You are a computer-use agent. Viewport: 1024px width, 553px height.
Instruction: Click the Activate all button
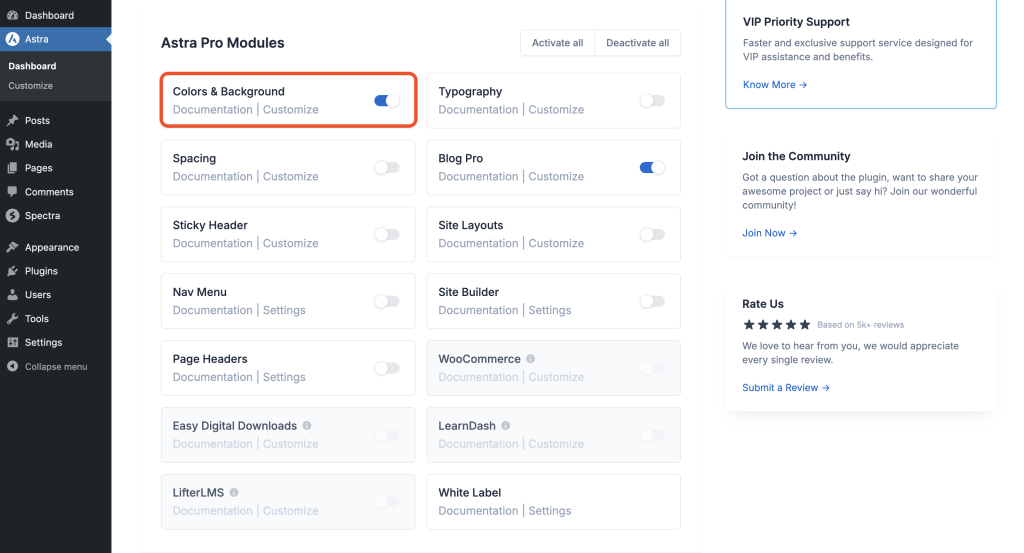click(558, 42)
